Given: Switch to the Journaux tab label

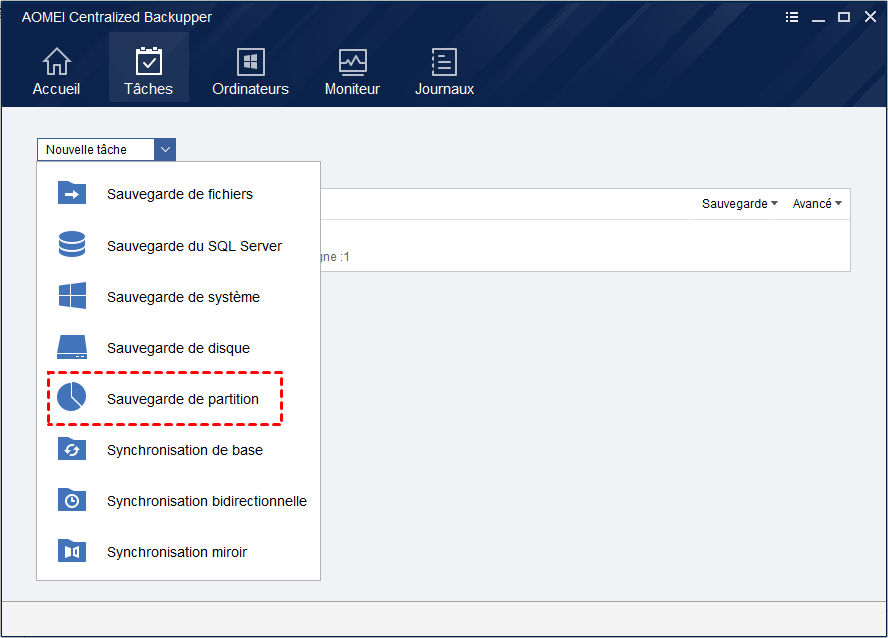Looking at the screenshot, I should pyautogui.click(x=444, y=89).
